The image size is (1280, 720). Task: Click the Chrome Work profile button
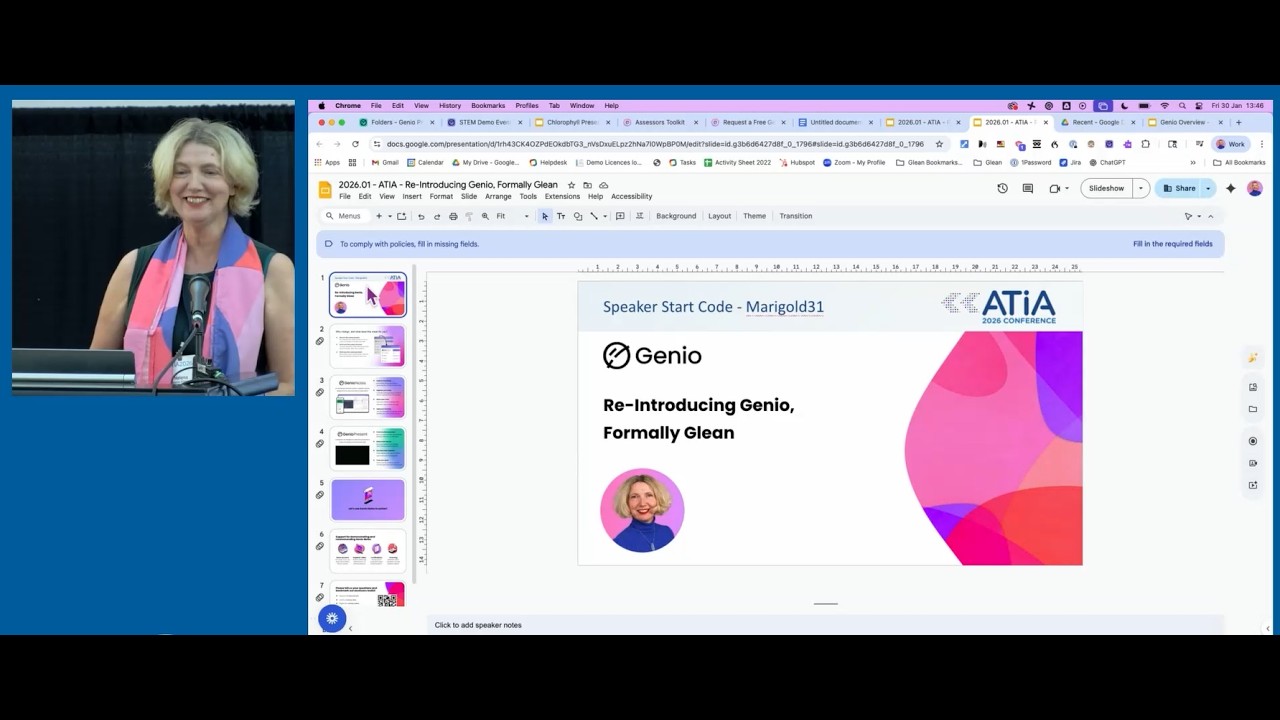coord(1230,144)
